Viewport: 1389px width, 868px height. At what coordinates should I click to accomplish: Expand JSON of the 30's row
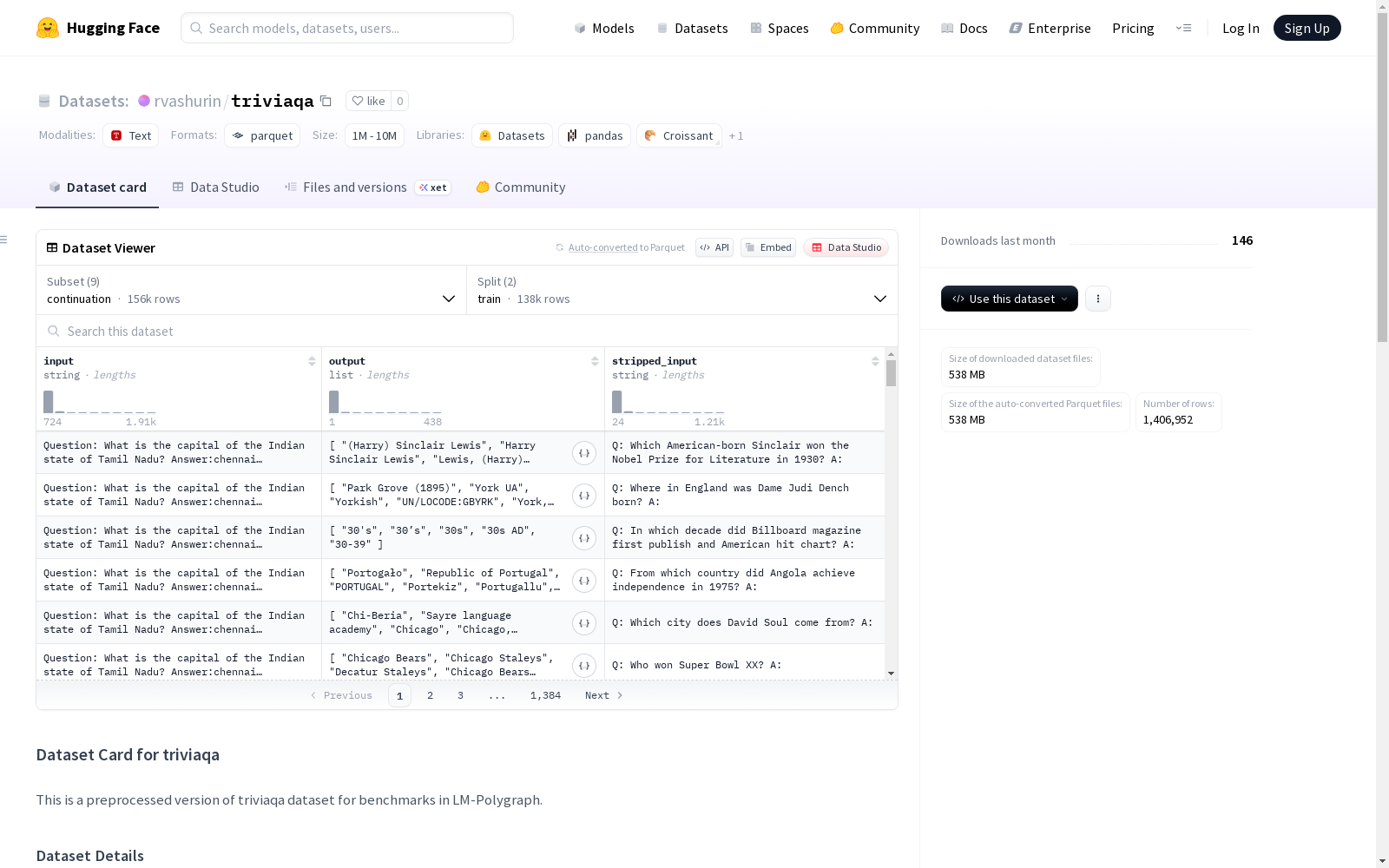(584, 538)
